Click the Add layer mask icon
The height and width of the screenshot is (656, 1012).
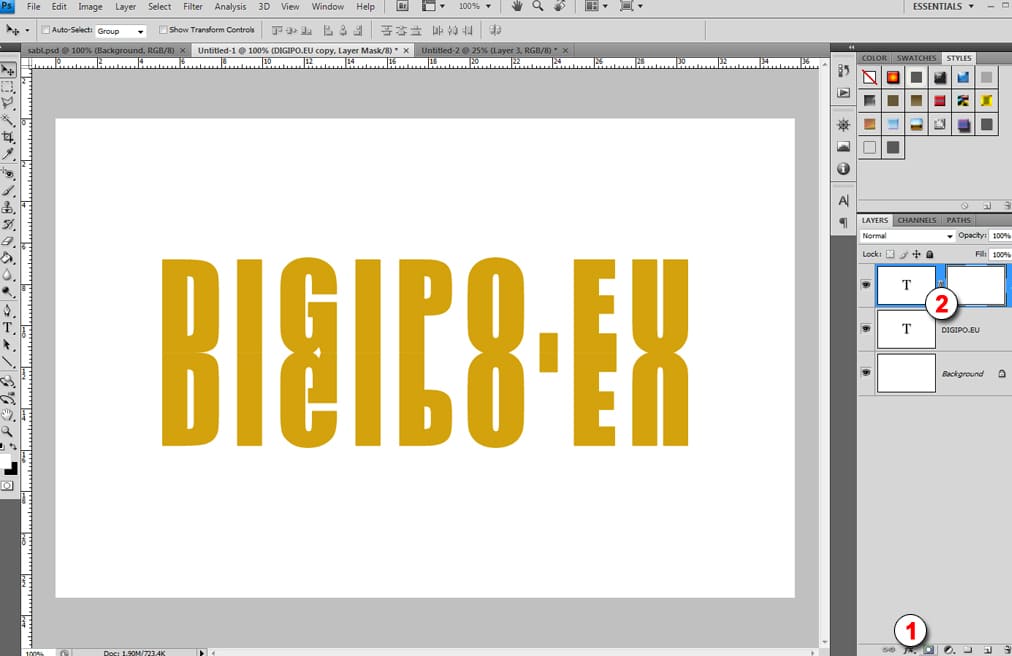pyautogui.click(x=928, y=649)
